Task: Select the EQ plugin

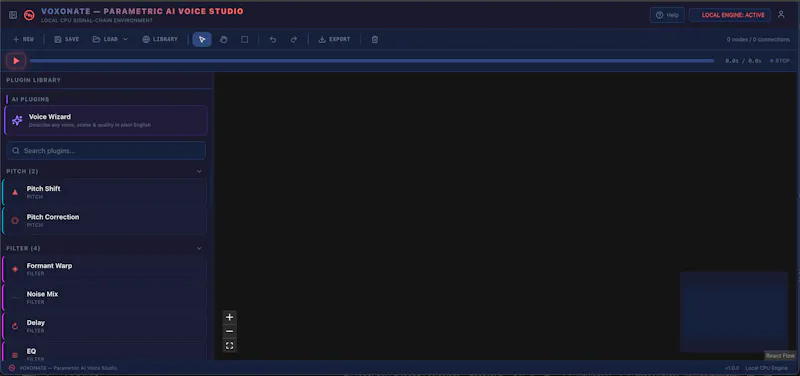Action: coord(105,351)
